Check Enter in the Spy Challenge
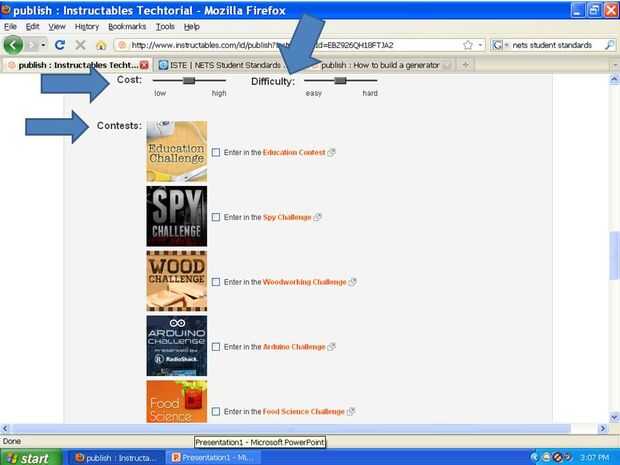 [215, 217]
